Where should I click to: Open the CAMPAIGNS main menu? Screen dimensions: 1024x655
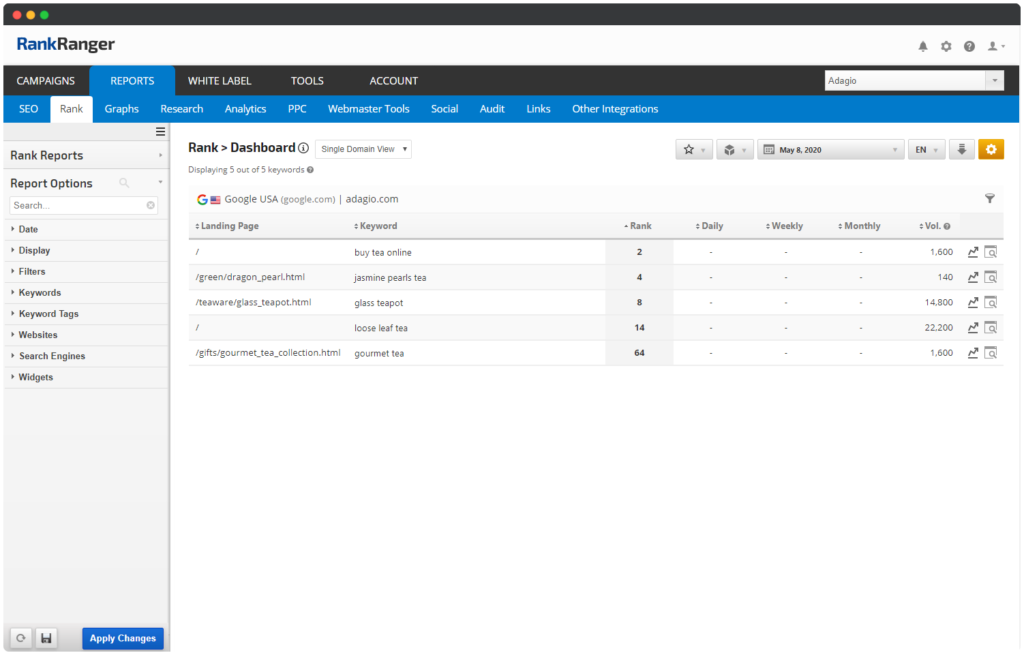tap(46, 81)
